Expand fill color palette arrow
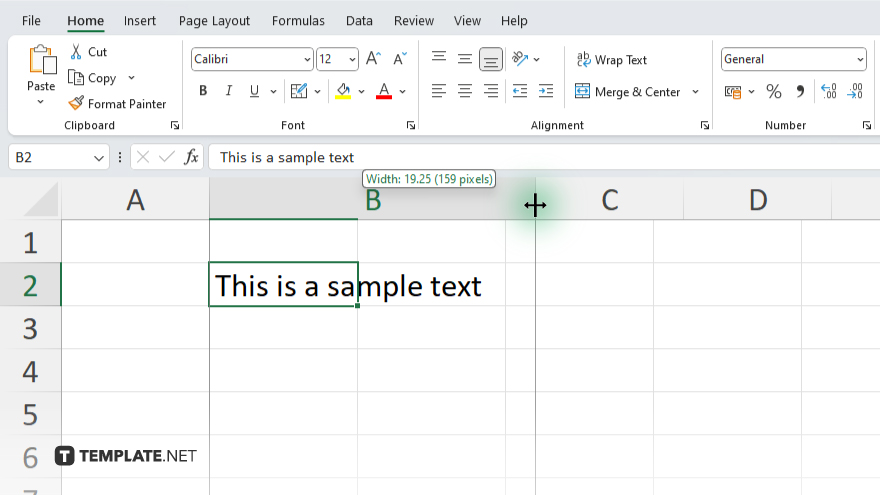 (x=361, y=91)
